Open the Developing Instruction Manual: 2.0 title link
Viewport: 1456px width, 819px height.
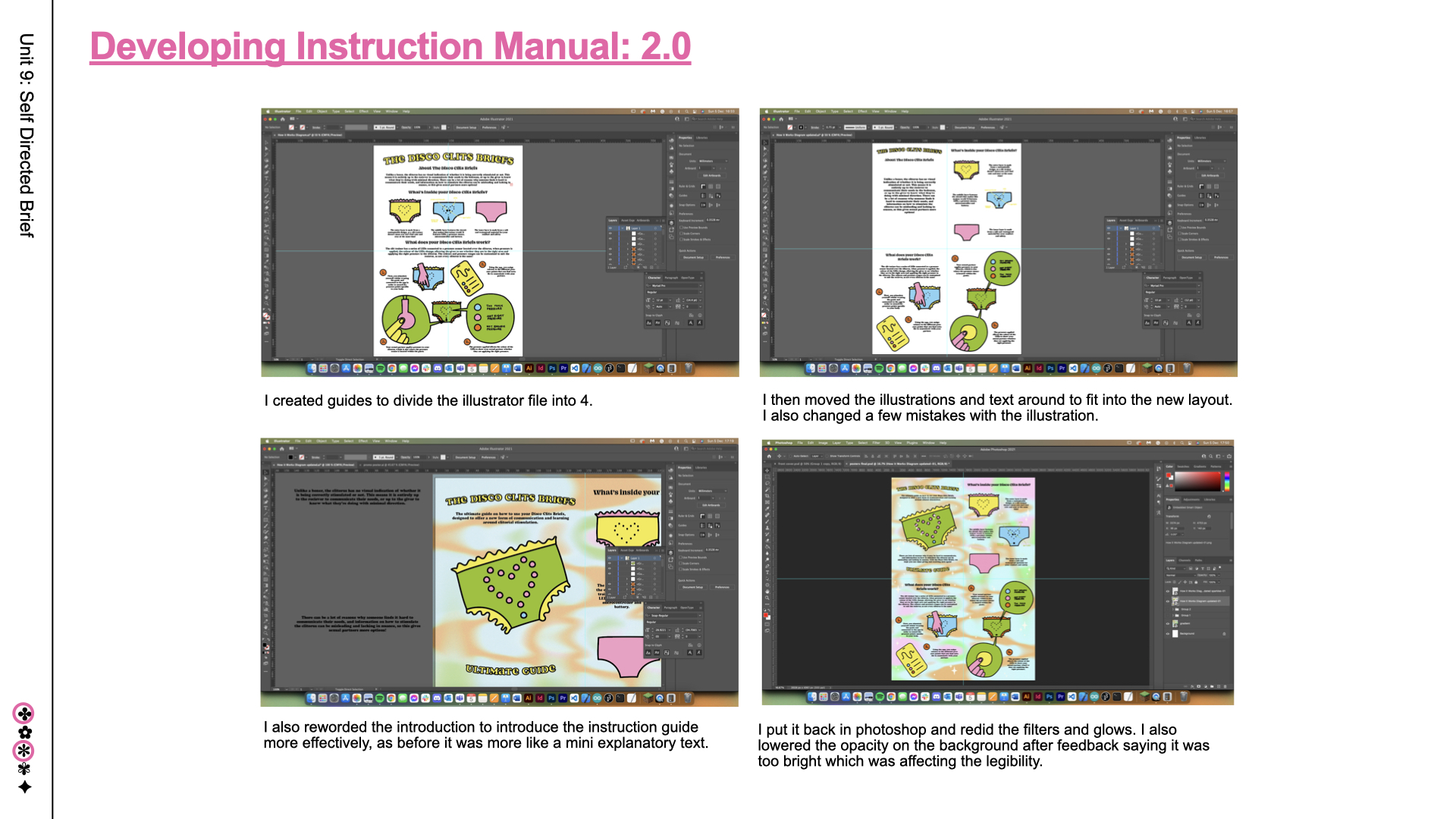(390, 46)
